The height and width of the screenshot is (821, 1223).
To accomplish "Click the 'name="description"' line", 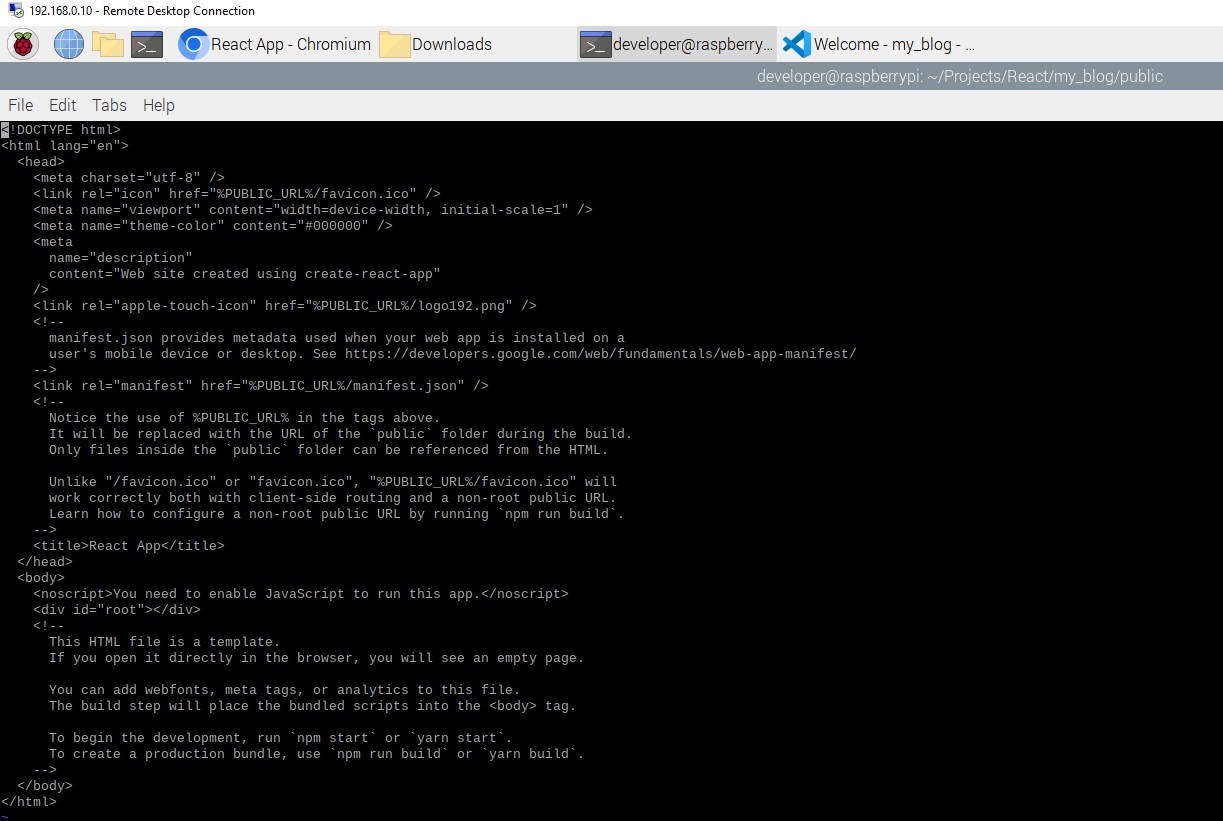I will (x=121, y=258).
